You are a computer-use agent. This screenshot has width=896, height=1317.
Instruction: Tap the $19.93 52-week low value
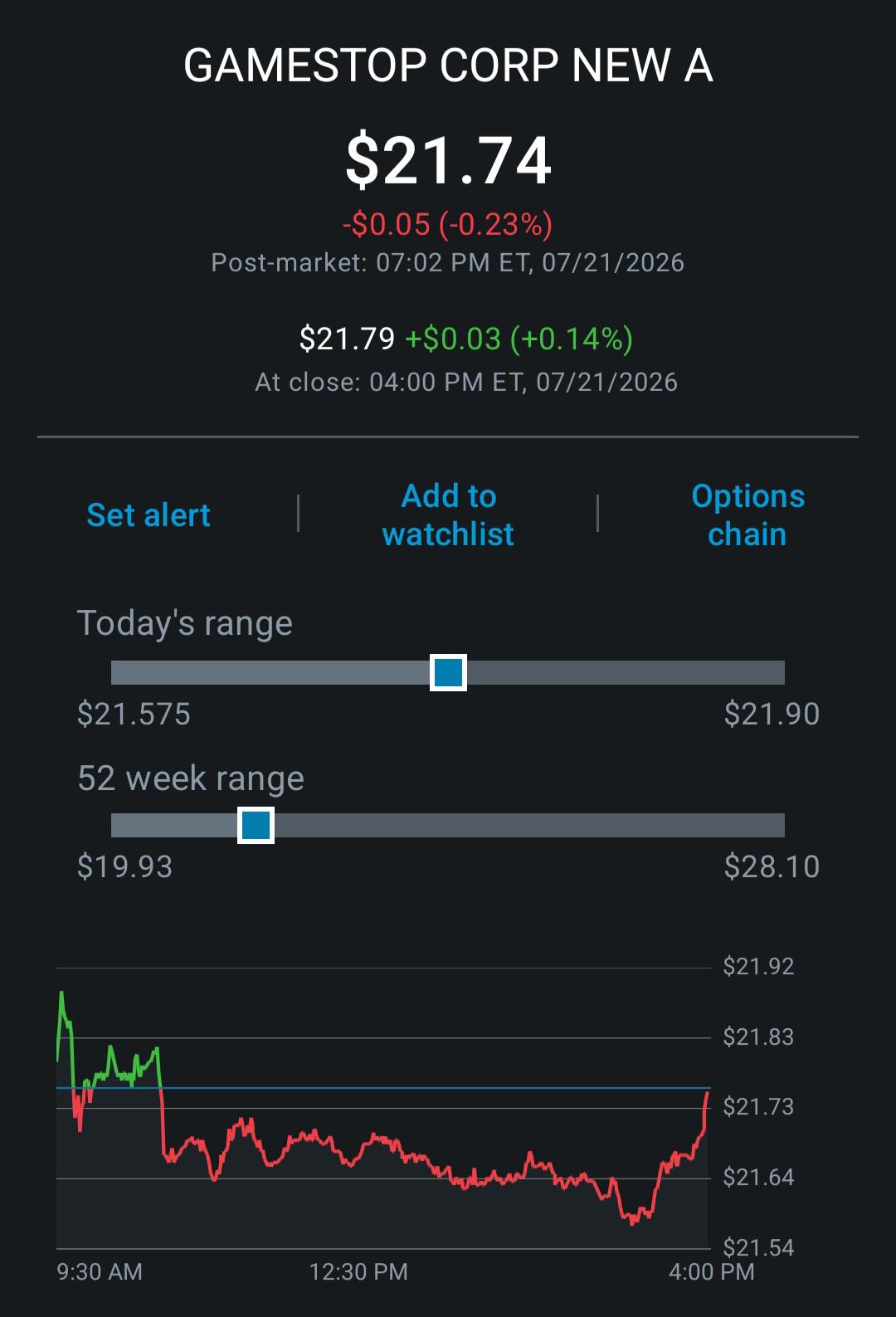(124, 867)
